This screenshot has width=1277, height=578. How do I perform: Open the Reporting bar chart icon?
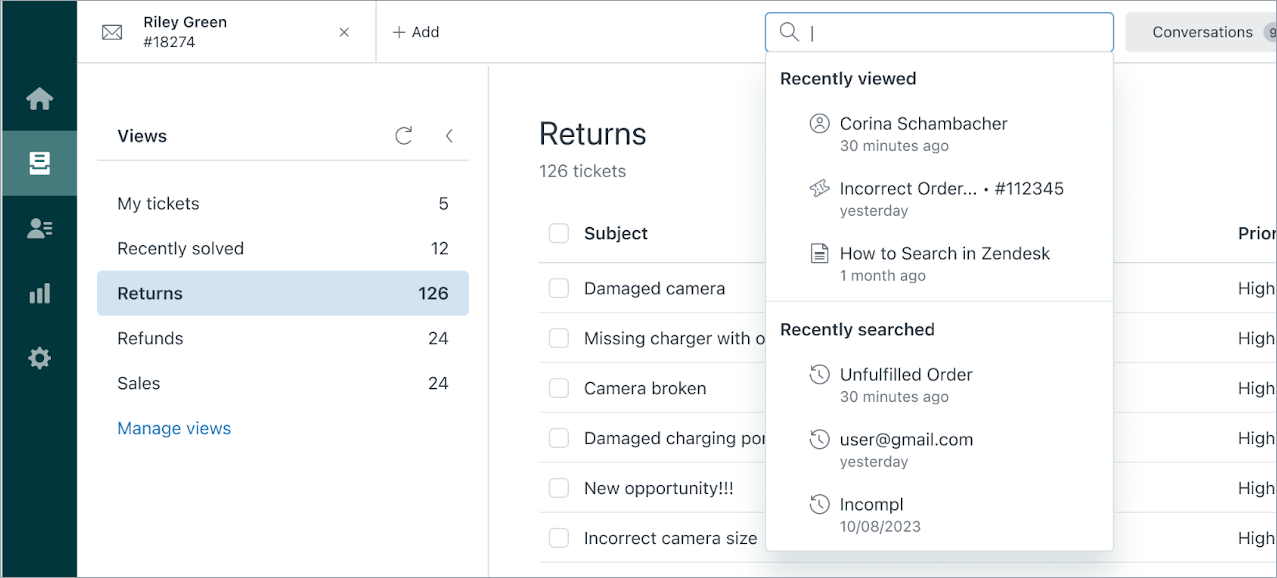click(39, 293)
